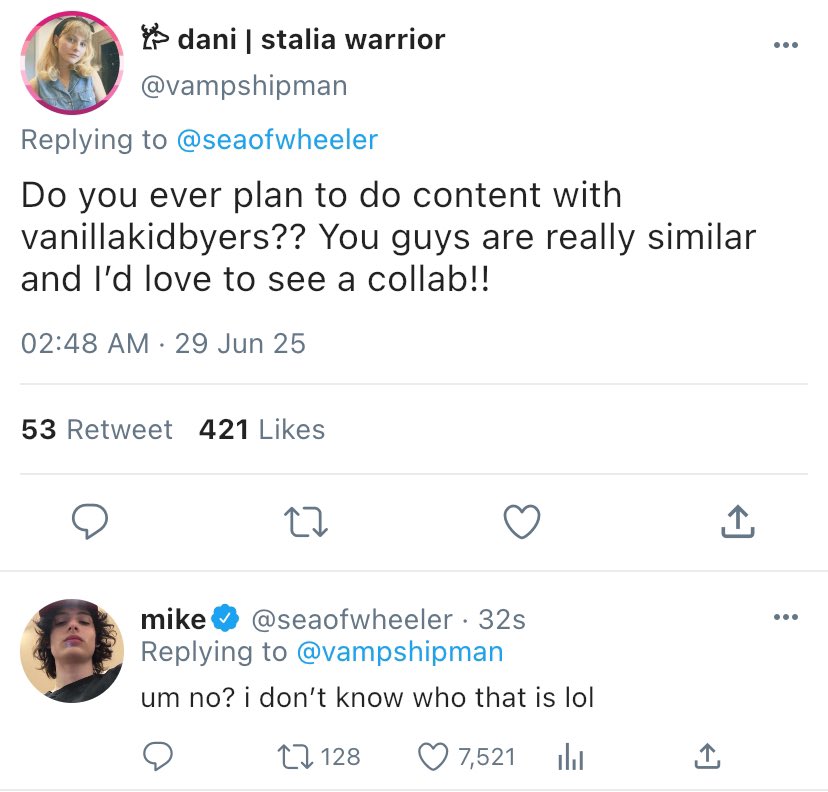Open the @vampshipman reply link

(x=400, y=652)
